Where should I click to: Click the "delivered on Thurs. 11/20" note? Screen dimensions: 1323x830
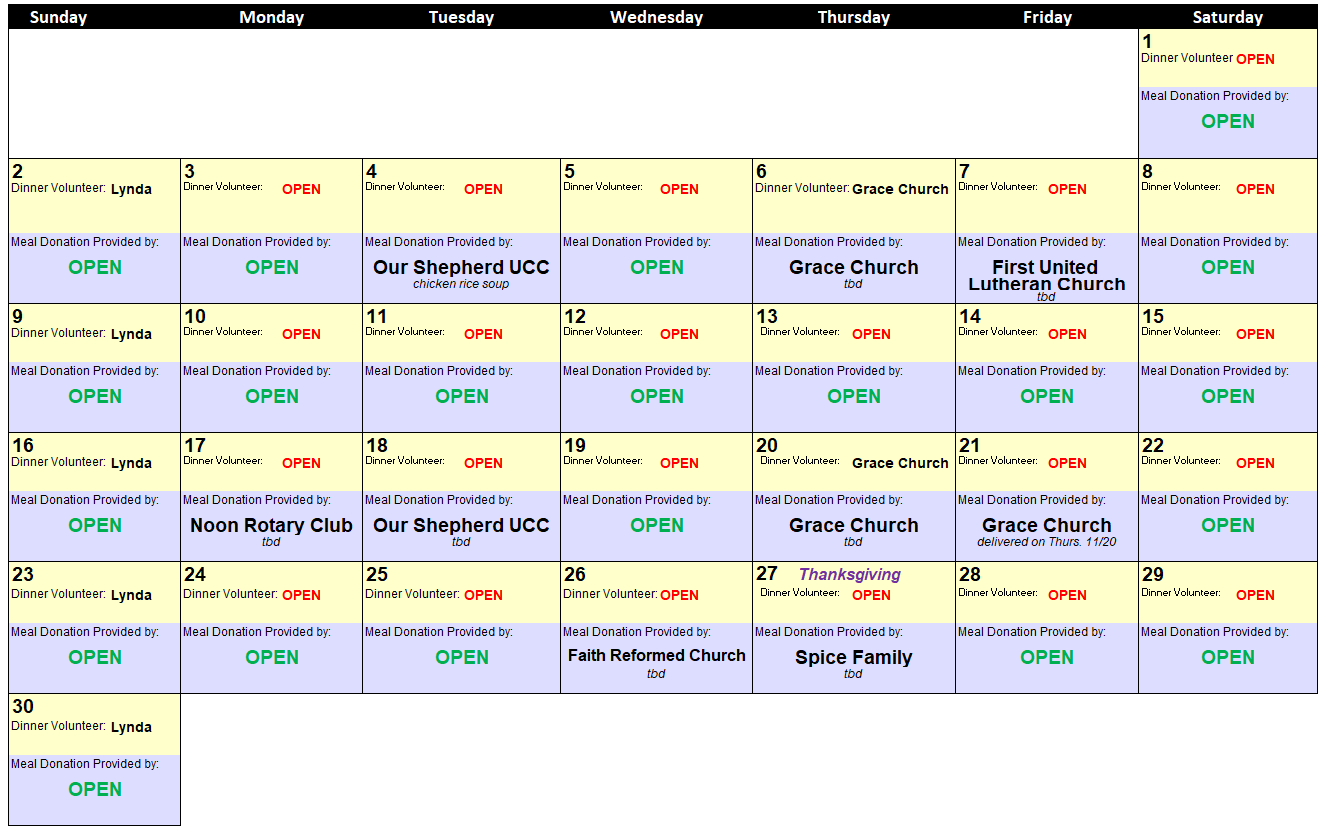[x=1046, y=542]
